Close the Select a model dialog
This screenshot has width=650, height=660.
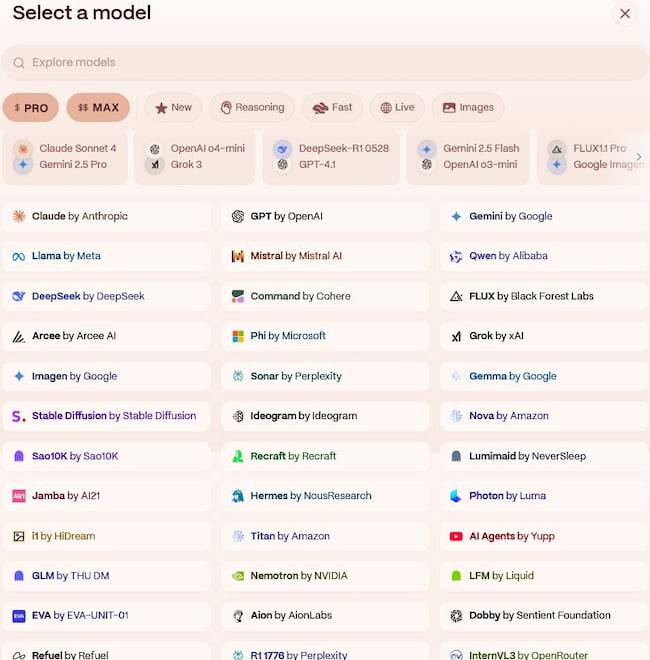point(625,14)
